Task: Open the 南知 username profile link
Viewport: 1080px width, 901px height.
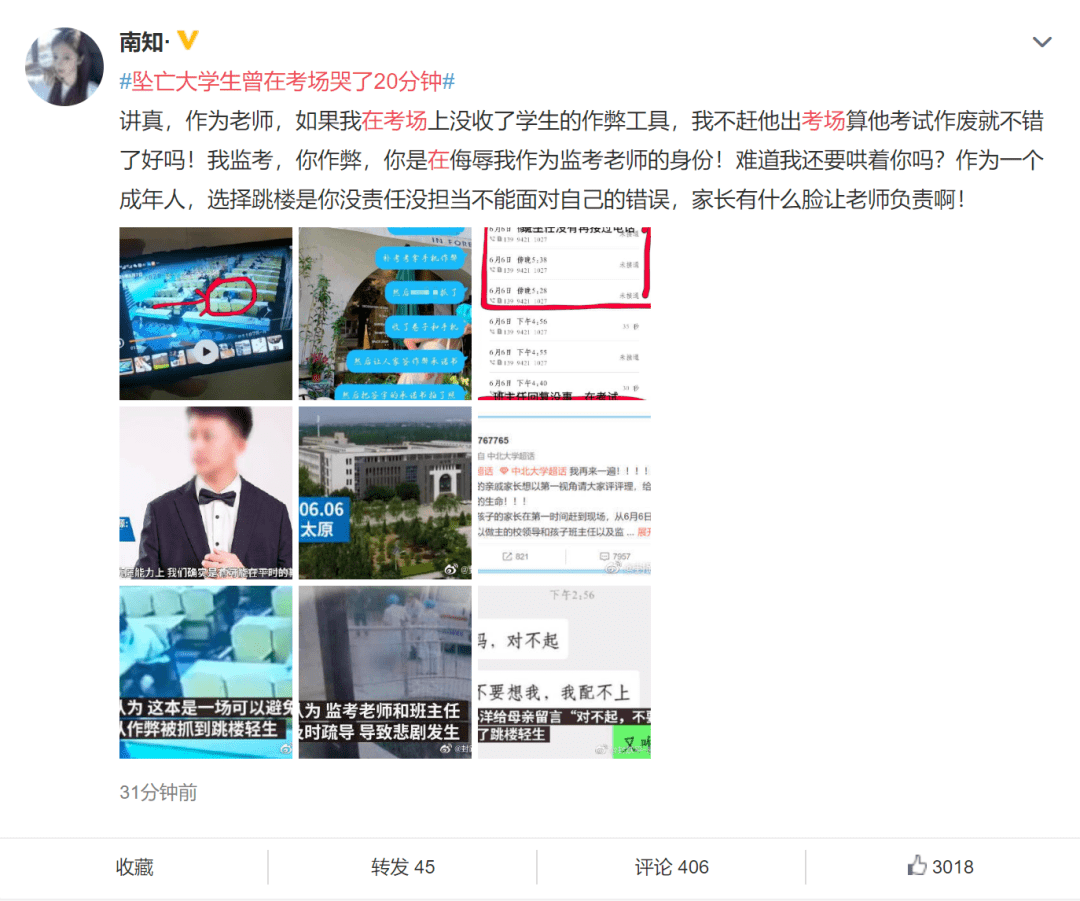Action: tap(144, 42)
